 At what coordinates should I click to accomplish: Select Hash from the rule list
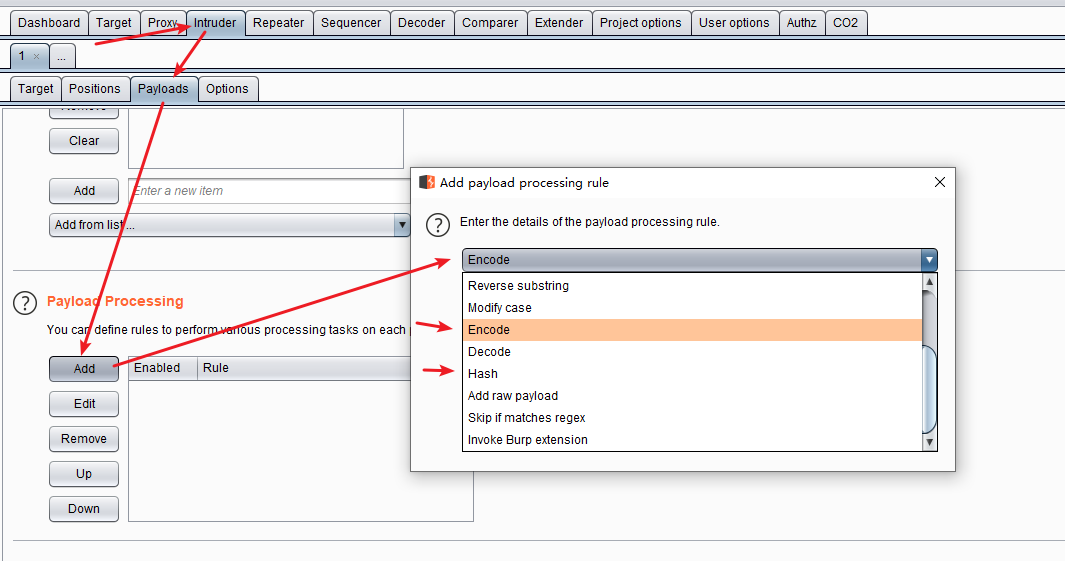483,374
